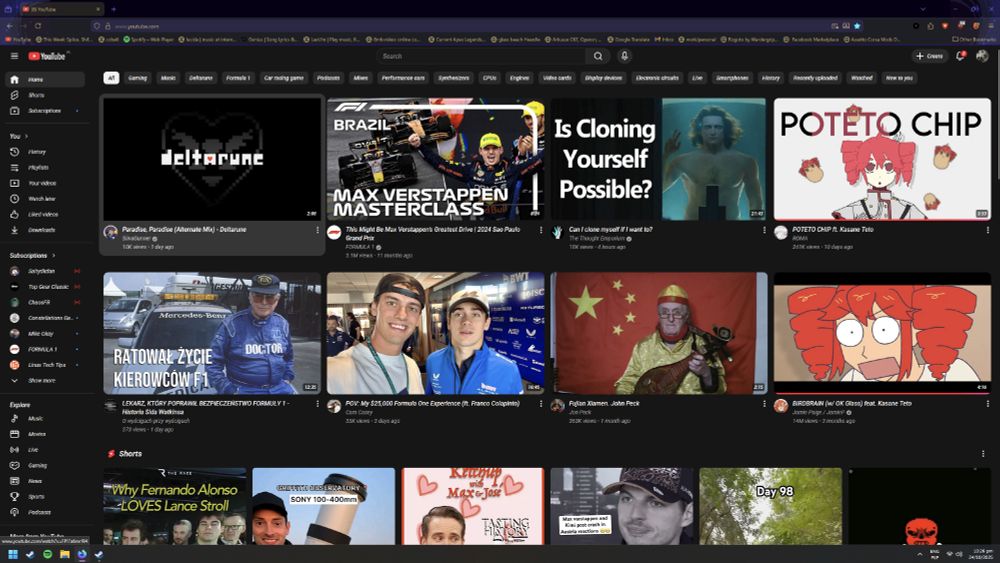Select the All filter chip
Screen dimensions: 1000x563
111,78
